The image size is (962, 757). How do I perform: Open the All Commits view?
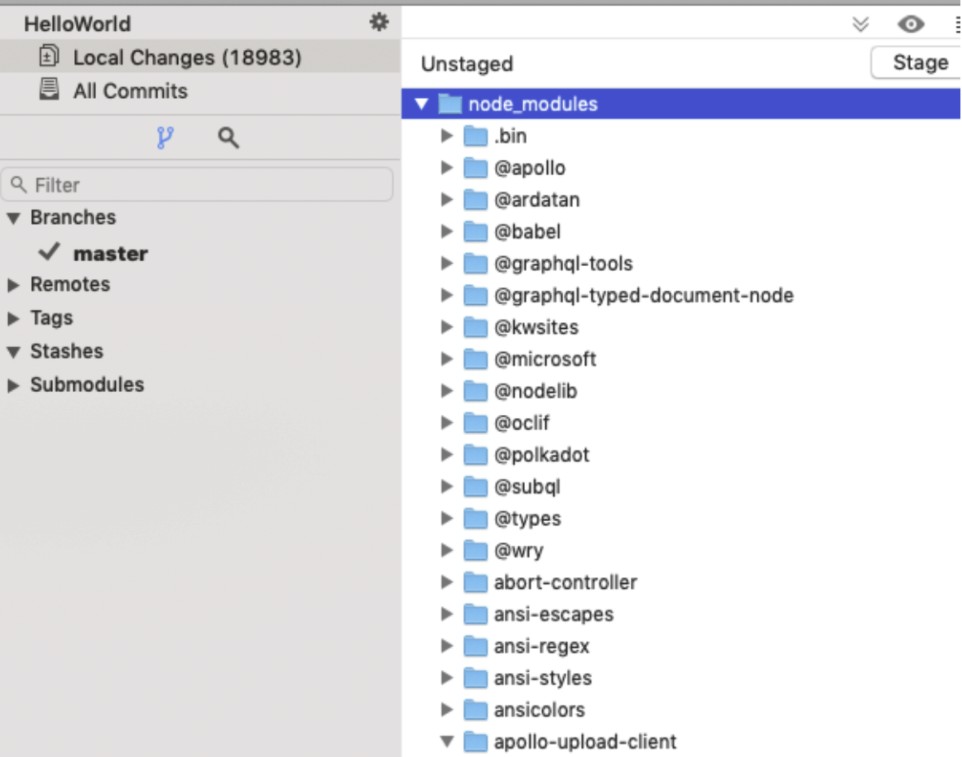(130, 91)
